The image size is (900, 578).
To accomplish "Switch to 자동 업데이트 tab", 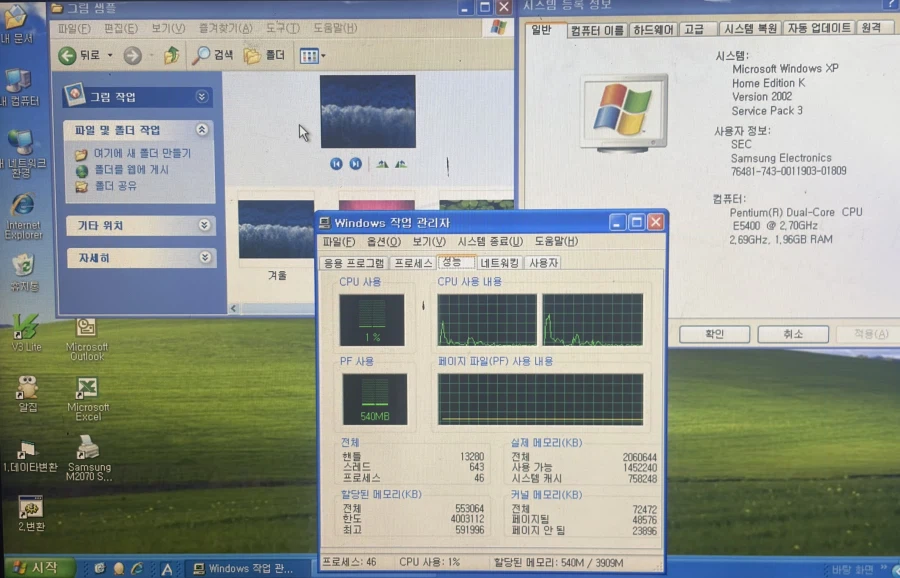I will point(819,28).
